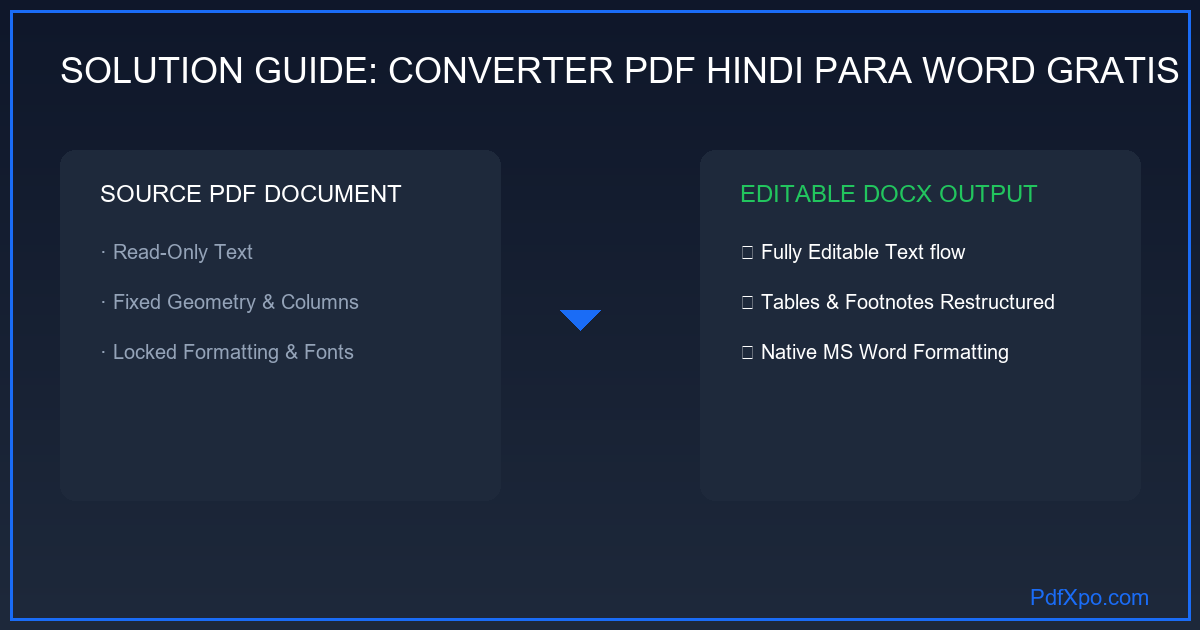
Task: Click 'Fixed Geometry & Columns' item
Action: point(230,302)
